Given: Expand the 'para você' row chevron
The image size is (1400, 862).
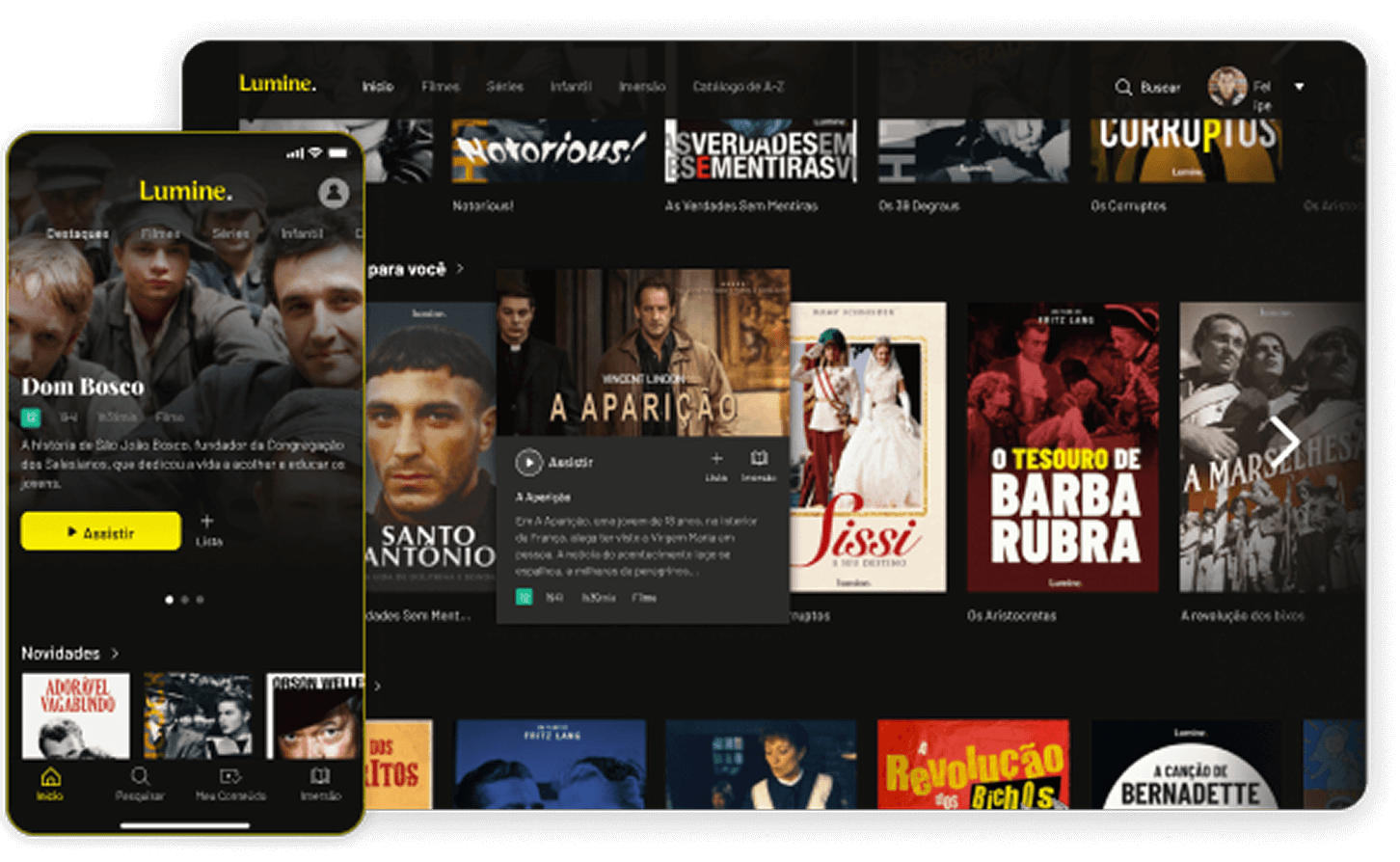Looking at the screenshot, I should click(x=460, y=269).
